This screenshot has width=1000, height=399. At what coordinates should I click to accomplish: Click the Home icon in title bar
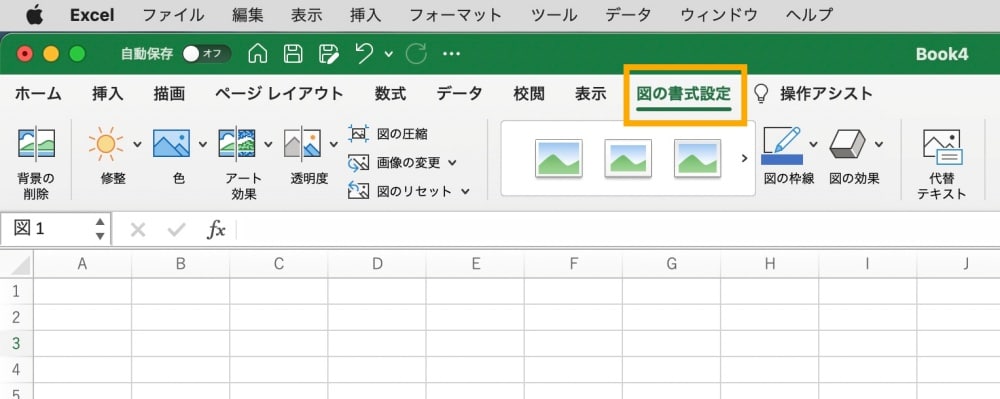pyautogui.click(x=258, y=54)
